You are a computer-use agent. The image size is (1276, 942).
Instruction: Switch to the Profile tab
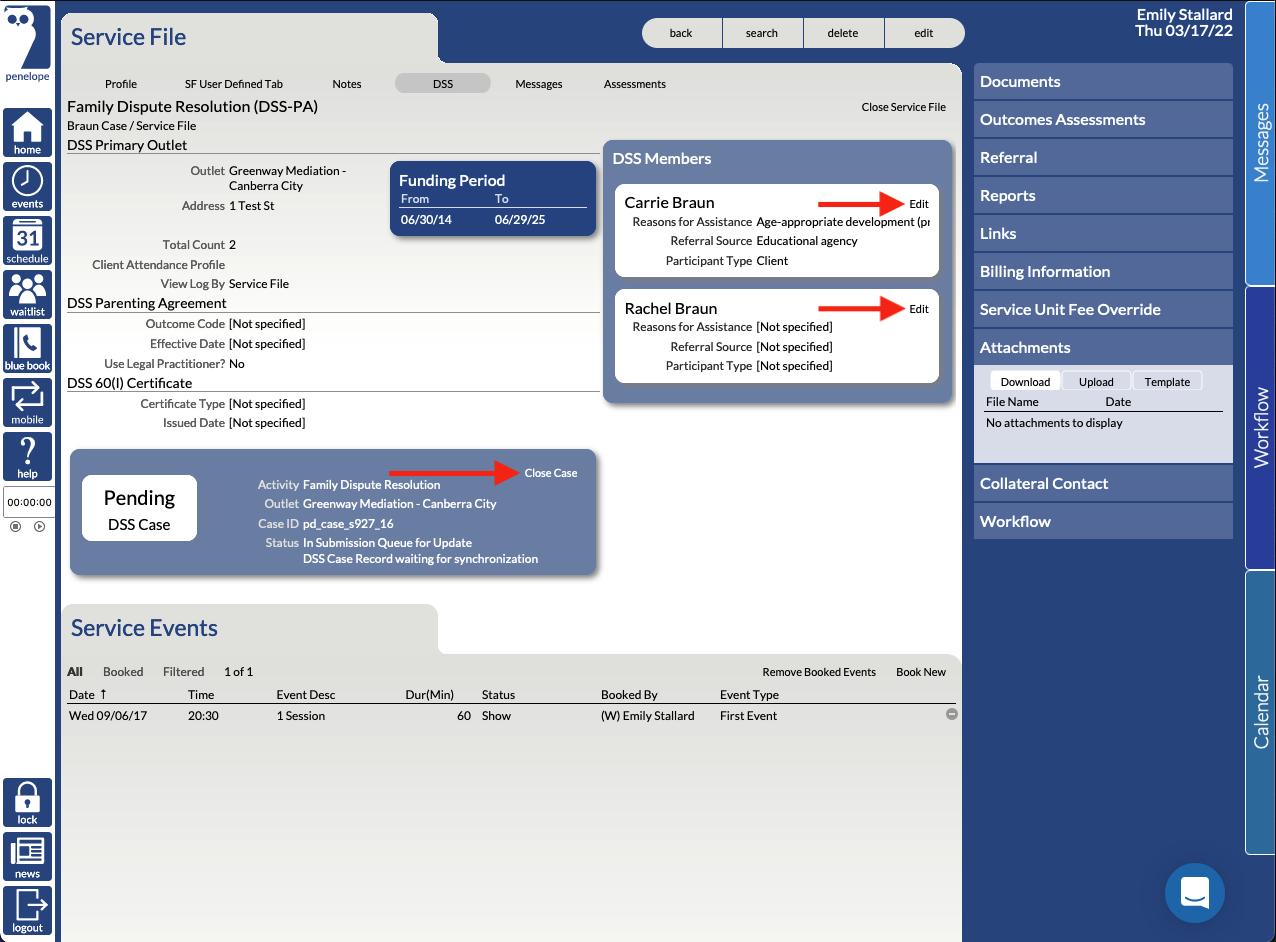[x=121, y=84]
